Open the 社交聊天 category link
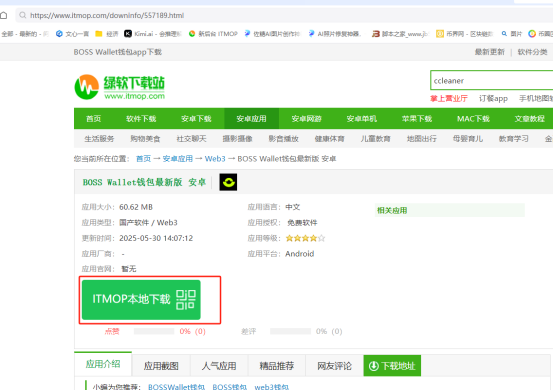 [191, 139]
